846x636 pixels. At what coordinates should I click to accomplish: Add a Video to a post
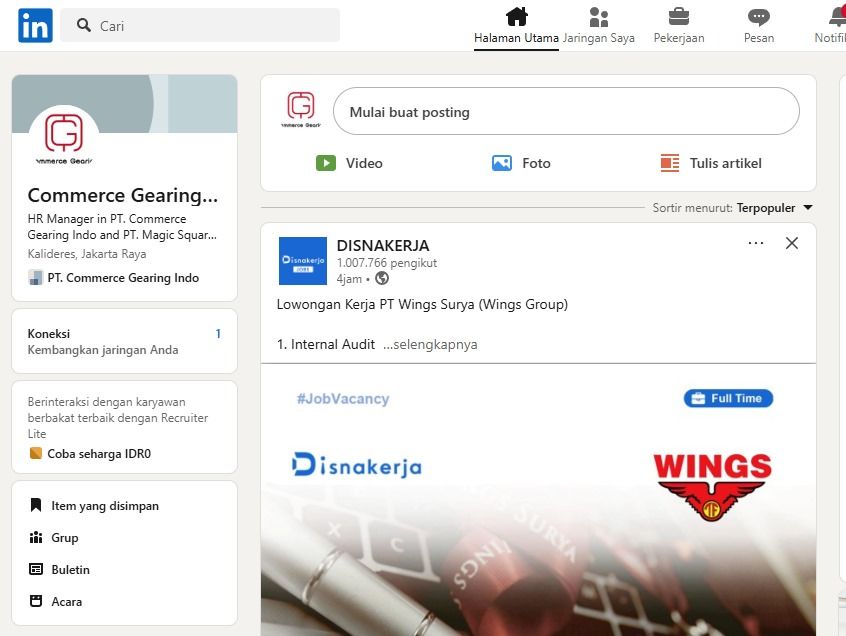click(349, 163)
